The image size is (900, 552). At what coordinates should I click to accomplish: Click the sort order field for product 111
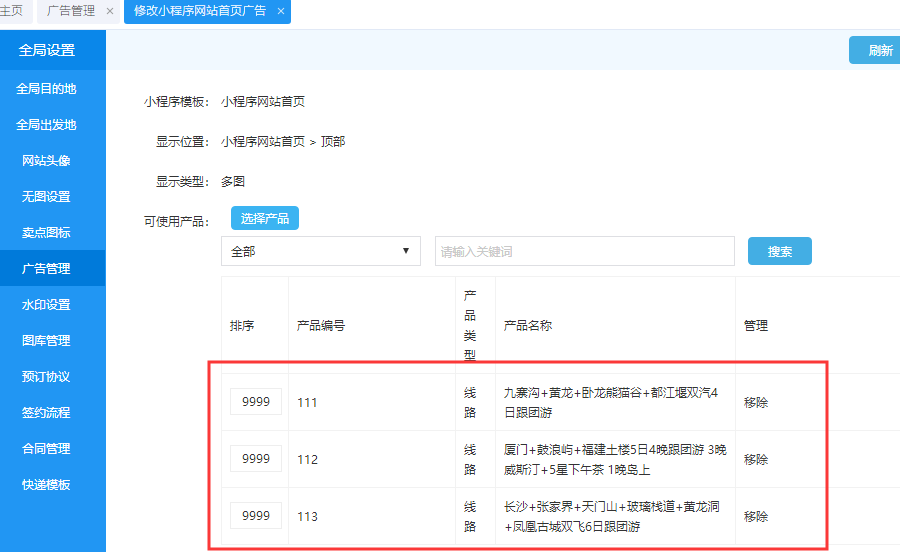pos(256,402)
